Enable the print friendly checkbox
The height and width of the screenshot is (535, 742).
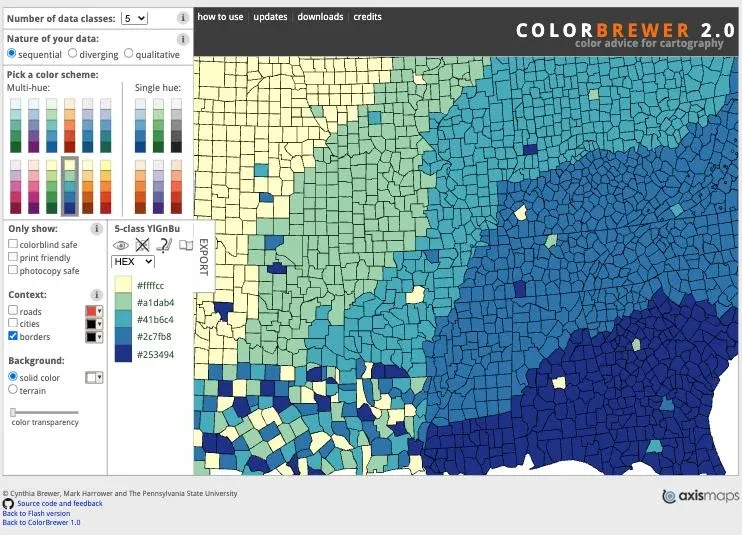pos(13,257)
